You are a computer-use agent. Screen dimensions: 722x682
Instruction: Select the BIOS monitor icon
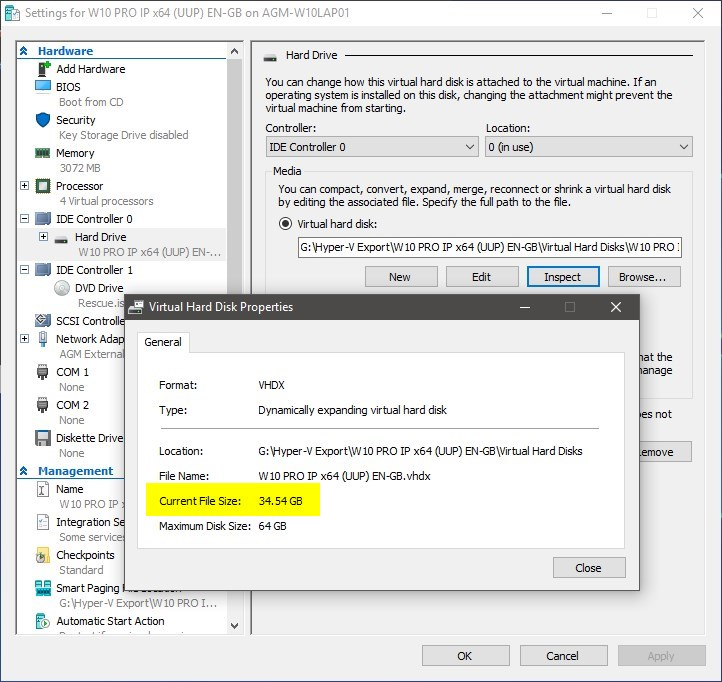43,87
